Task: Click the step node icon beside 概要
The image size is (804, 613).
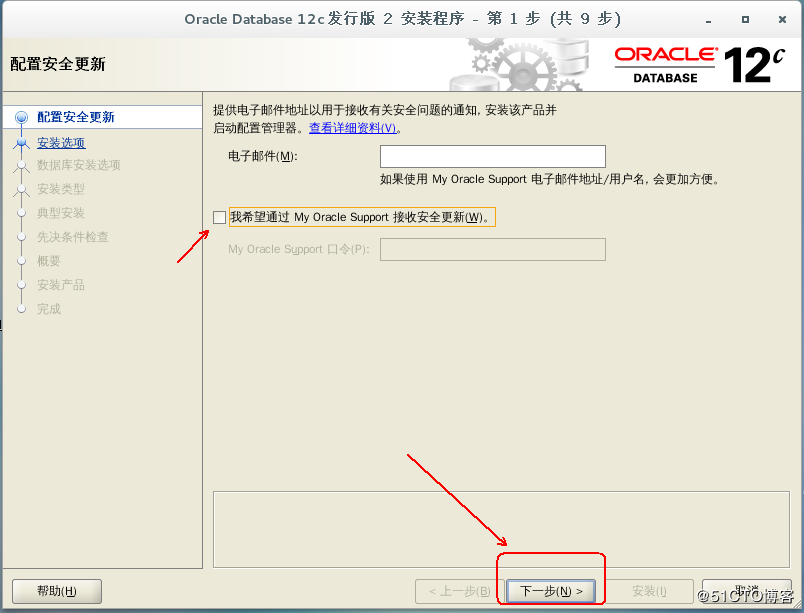Action: tap(22, 261)
